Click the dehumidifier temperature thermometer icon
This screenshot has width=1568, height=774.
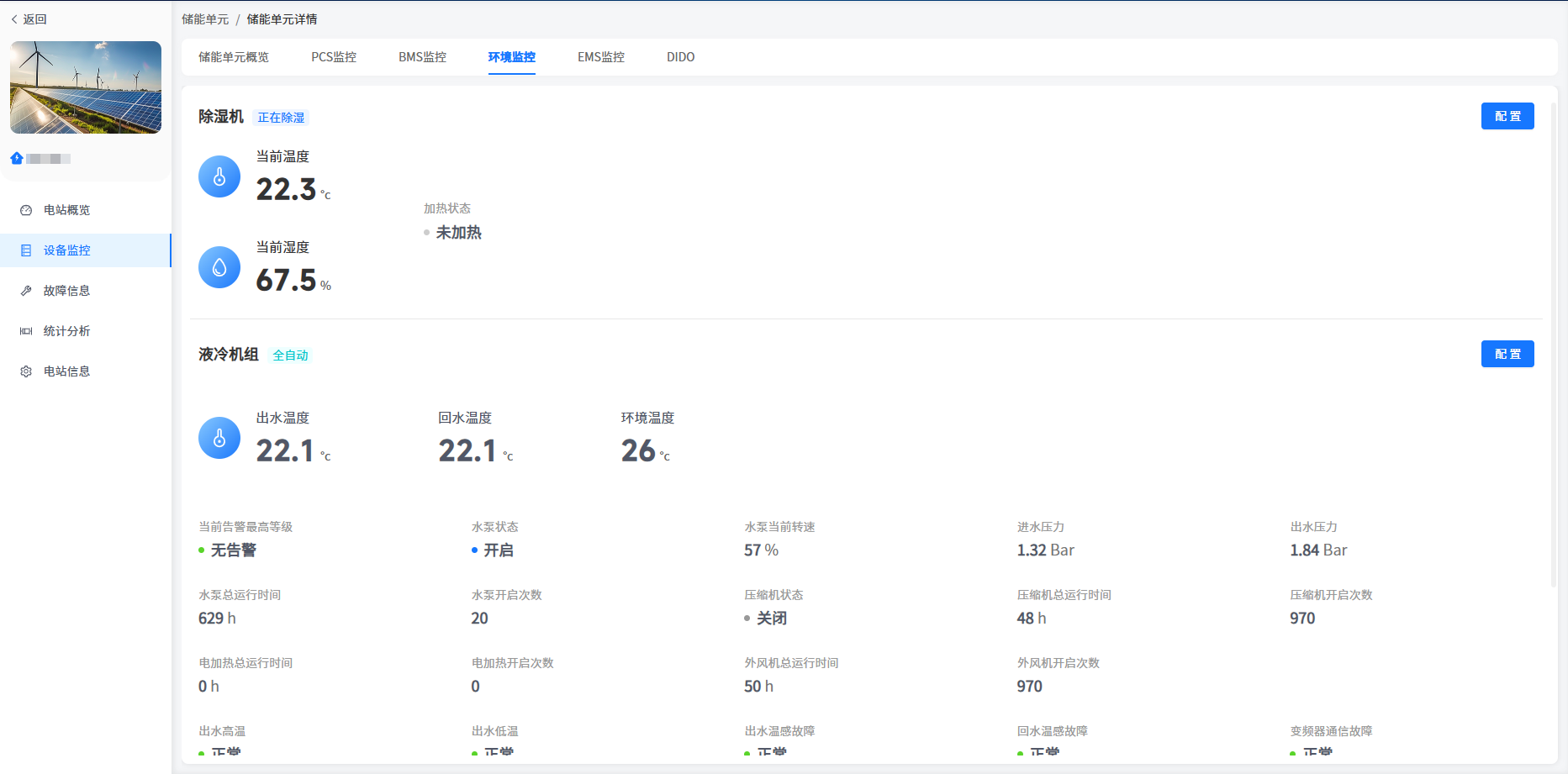219,176
